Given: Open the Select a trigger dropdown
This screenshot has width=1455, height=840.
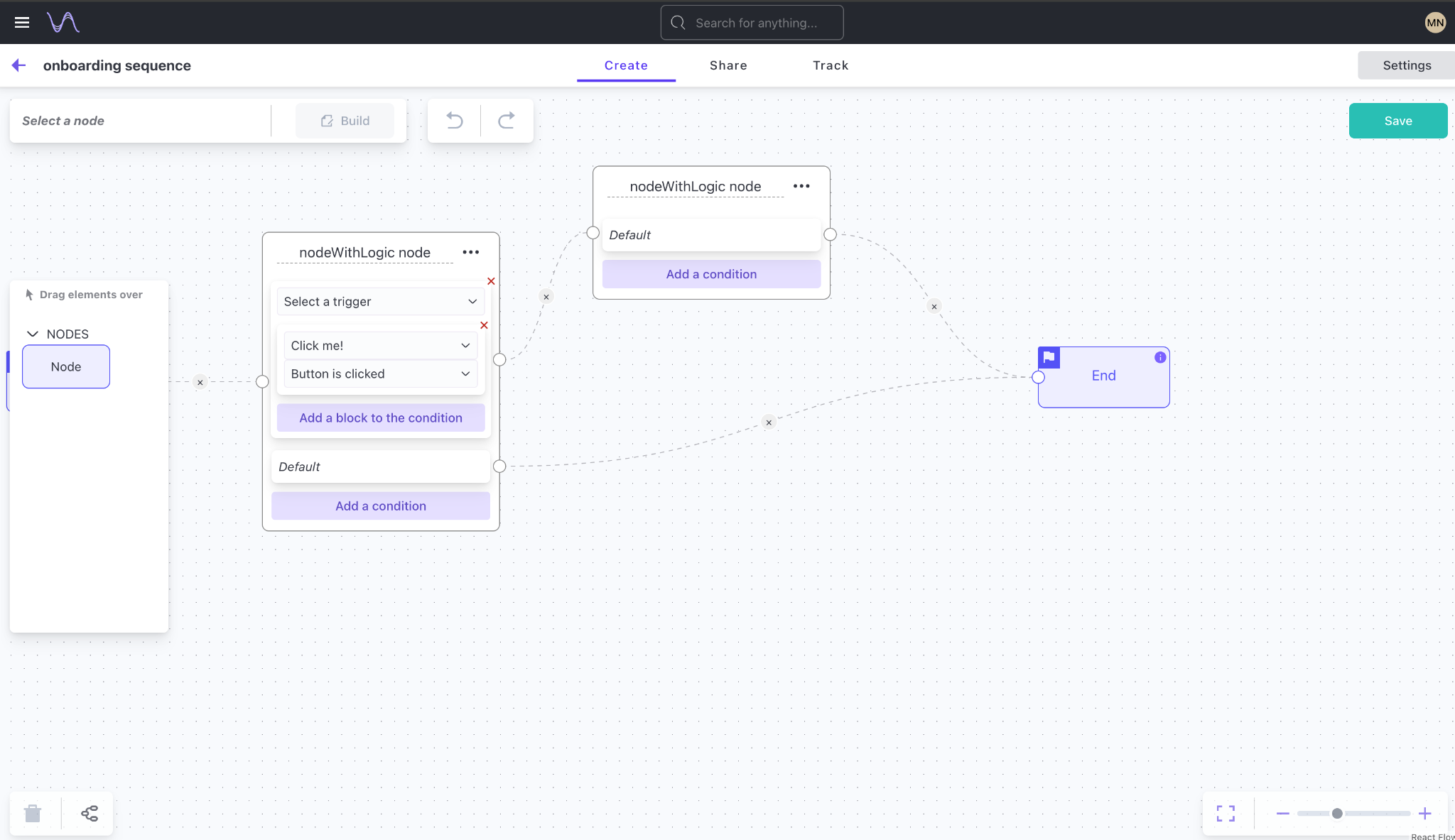Looking at the screenshot, I should [380, 301].
